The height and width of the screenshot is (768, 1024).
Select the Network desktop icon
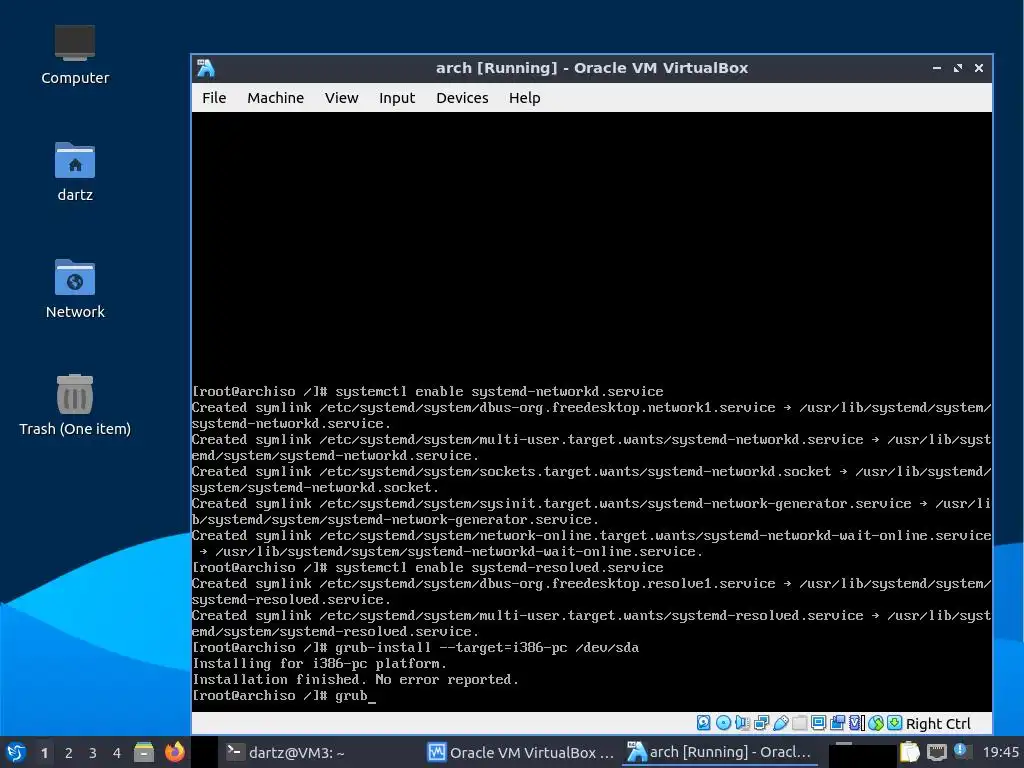click(x=74, y=289)
